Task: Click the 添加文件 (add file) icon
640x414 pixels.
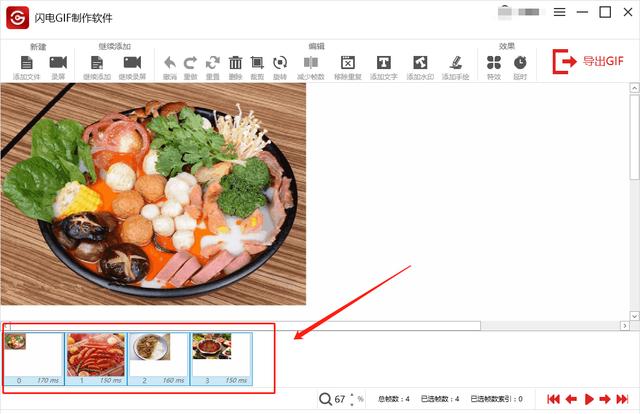Action: [26, 63]
